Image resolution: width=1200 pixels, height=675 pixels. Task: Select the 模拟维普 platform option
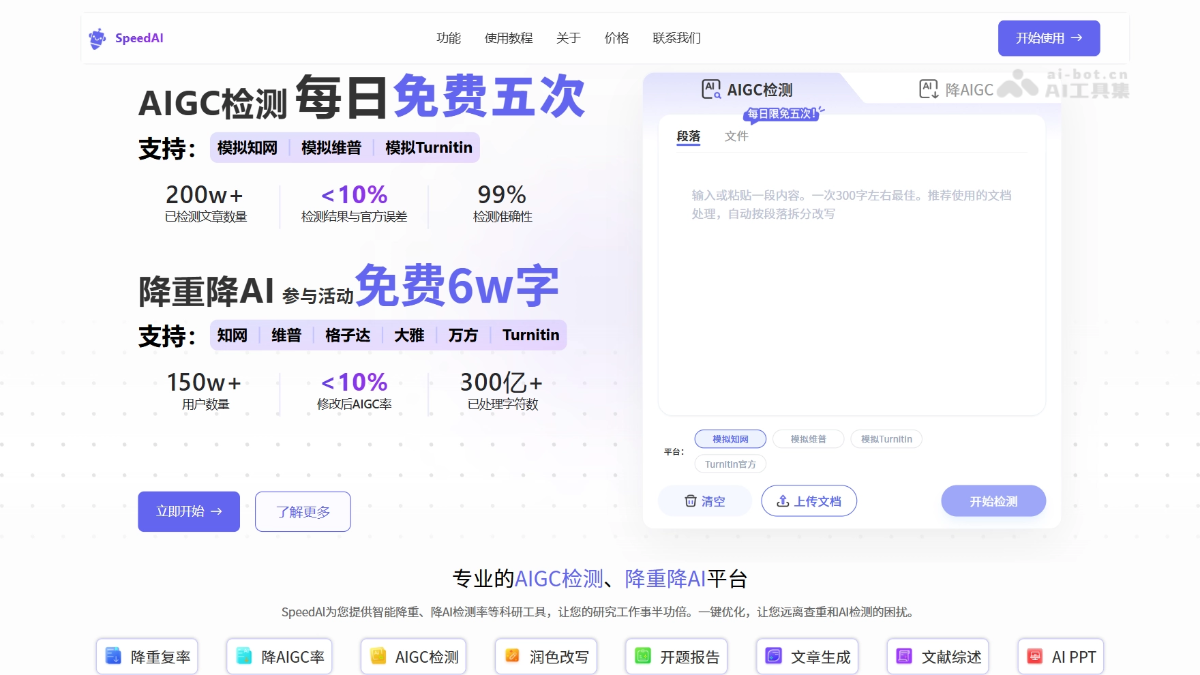[x=808, y=439]
